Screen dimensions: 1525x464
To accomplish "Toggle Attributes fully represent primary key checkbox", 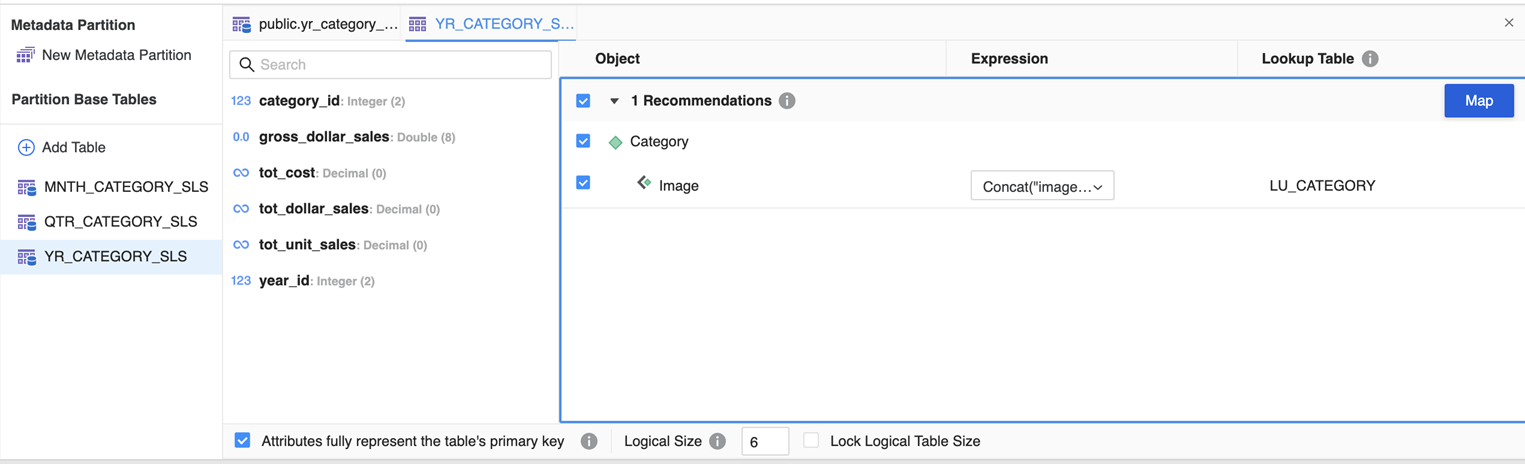I will pyautogui.click(x=242, y=441).
